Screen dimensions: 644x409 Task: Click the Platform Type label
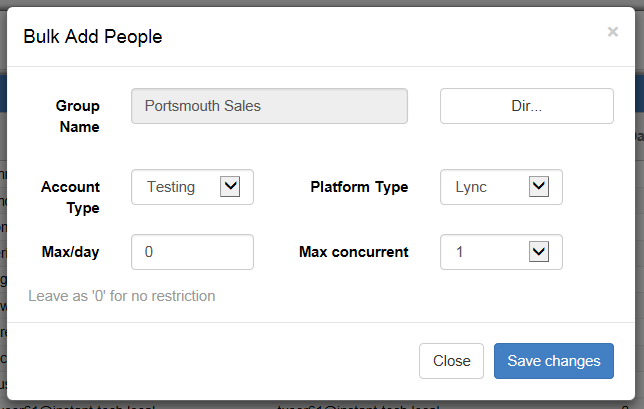(359, 187)
